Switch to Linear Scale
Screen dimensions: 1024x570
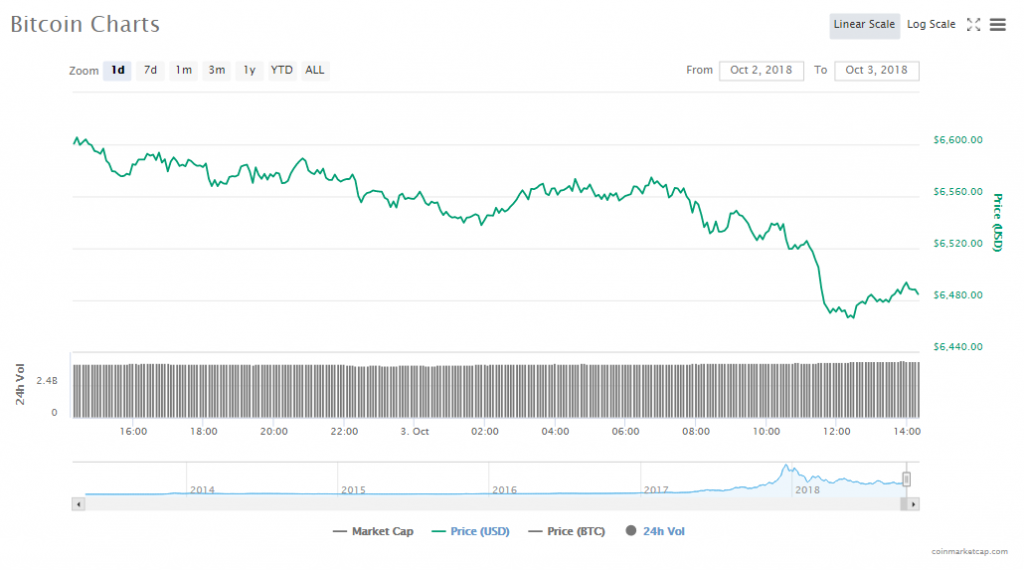coord(864,25)
